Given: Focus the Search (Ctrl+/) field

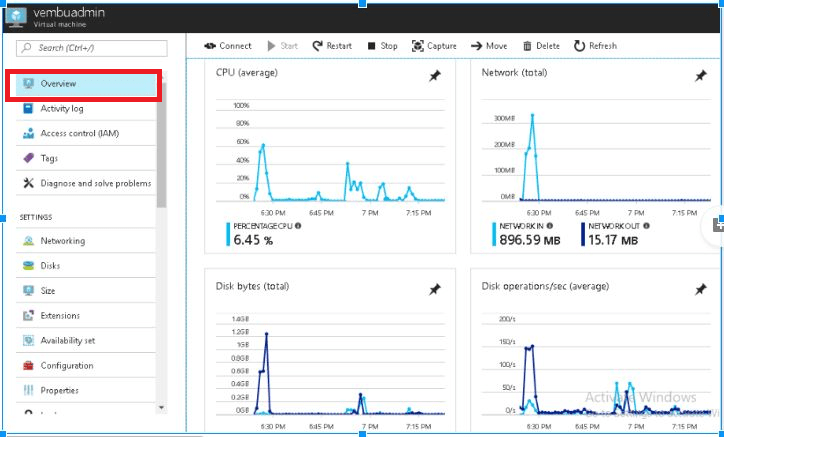Looking at the screenshot, I should click(92, 48).
